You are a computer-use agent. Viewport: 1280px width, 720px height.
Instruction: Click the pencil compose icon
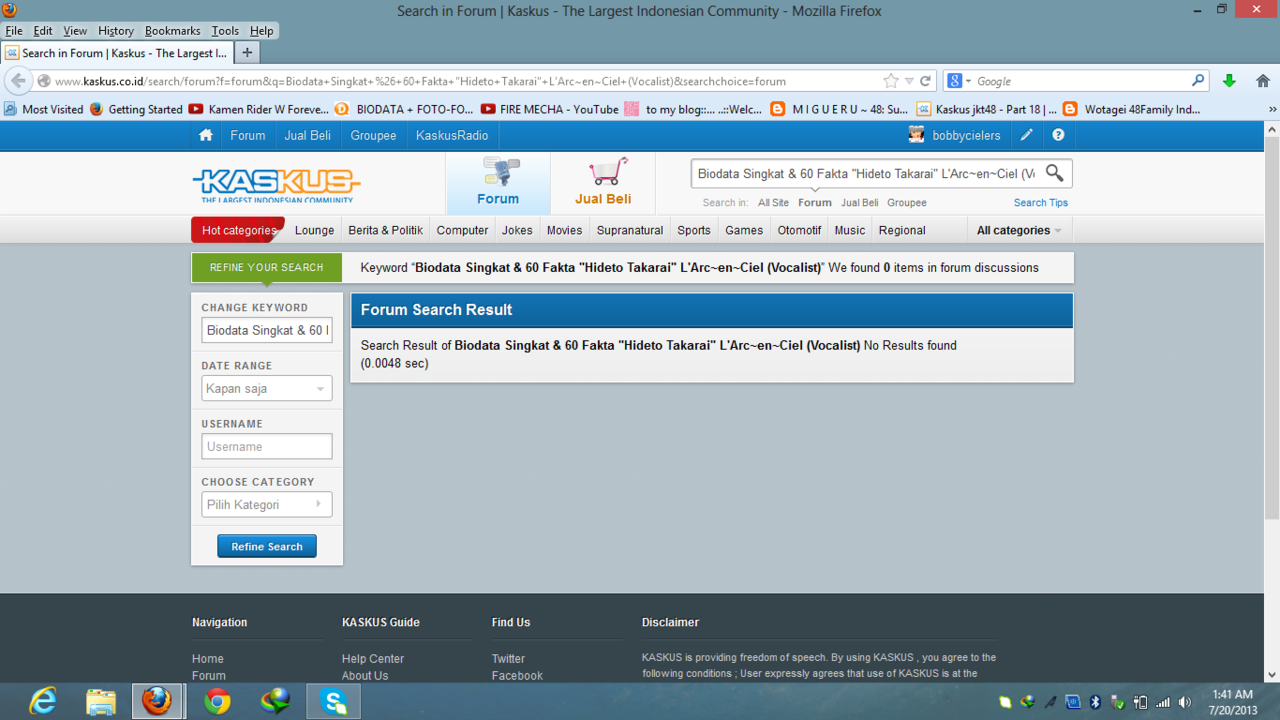(1026, 135)
